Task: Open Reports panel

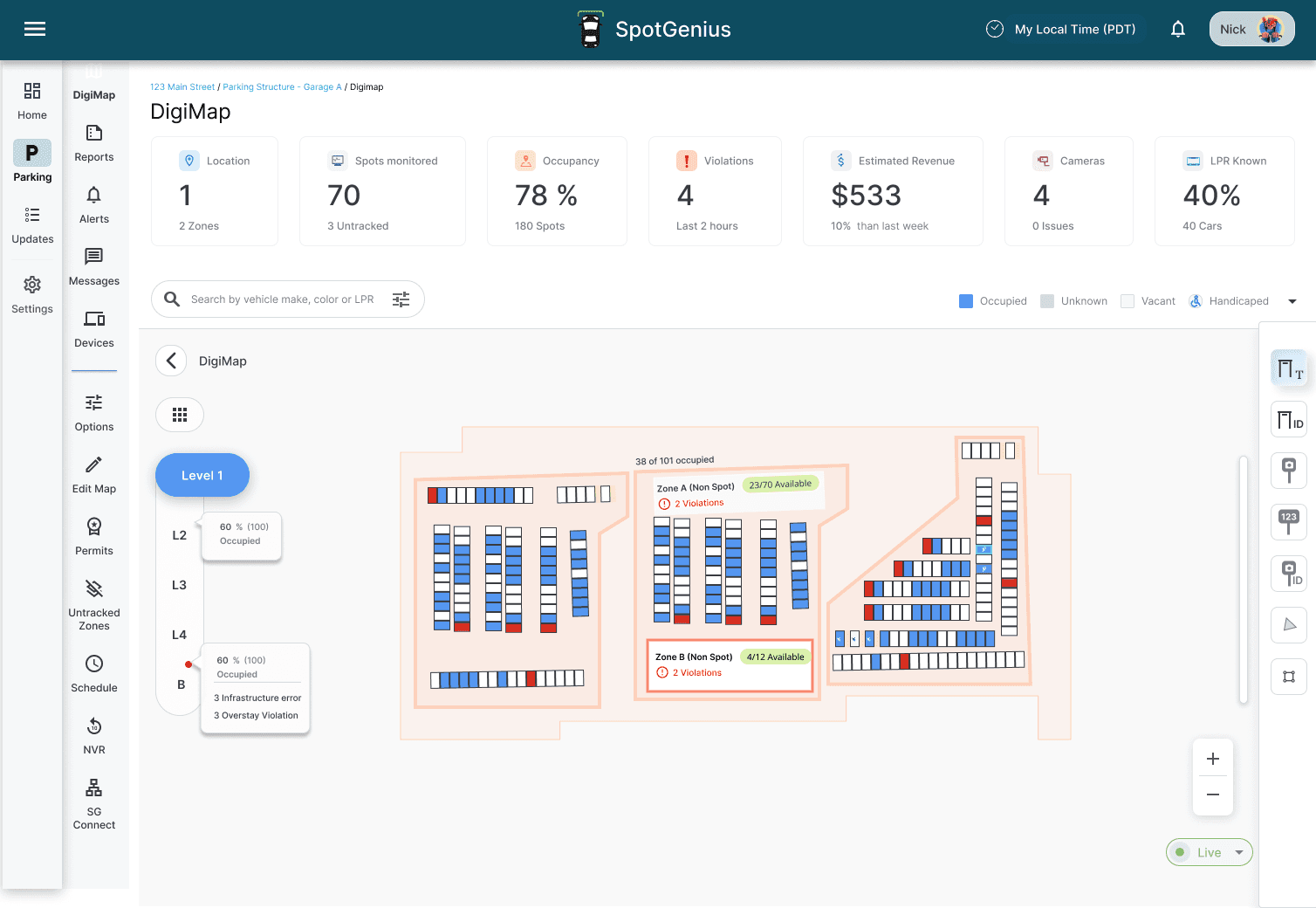Action: (x=94, y=144)
